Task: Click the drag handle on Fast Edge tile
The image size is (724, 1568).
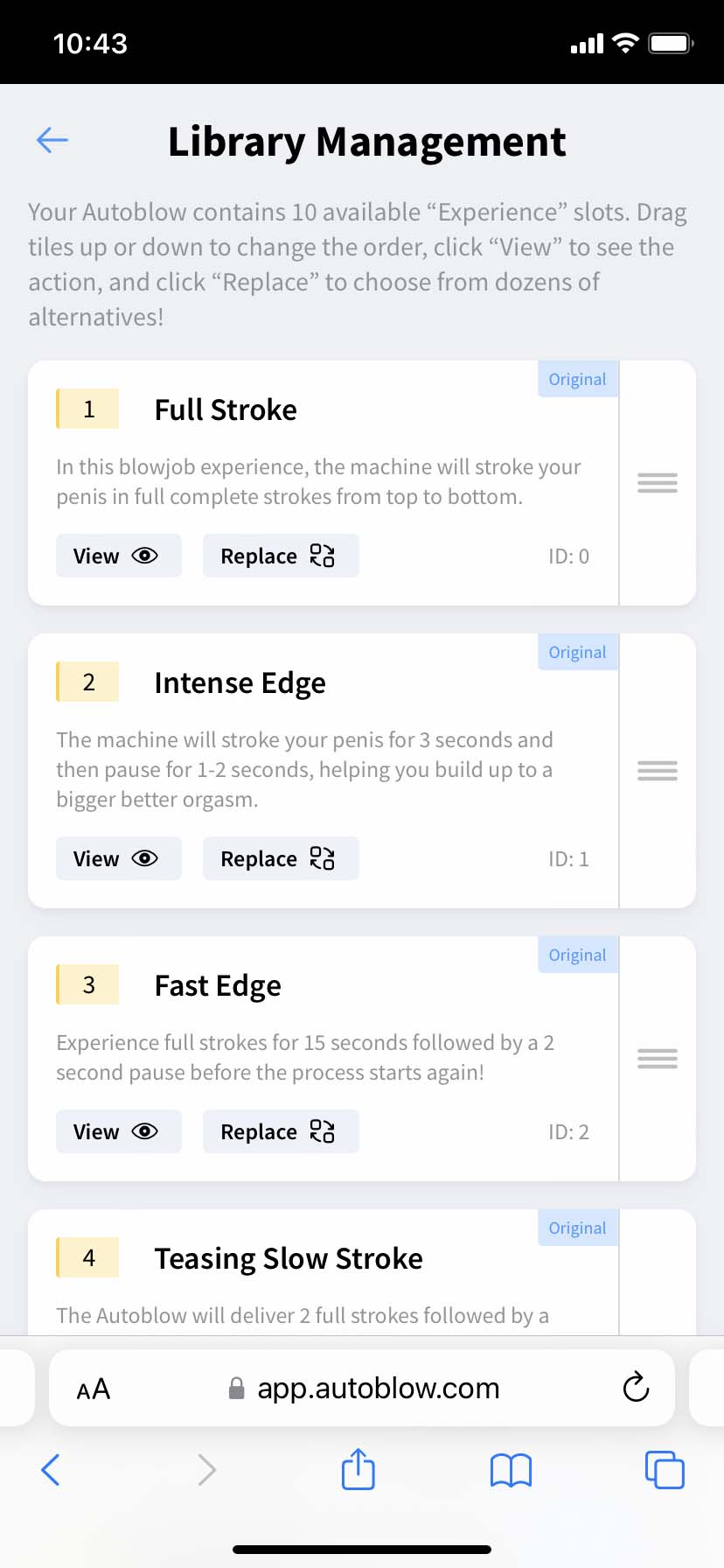Action: coord(658,1059)
